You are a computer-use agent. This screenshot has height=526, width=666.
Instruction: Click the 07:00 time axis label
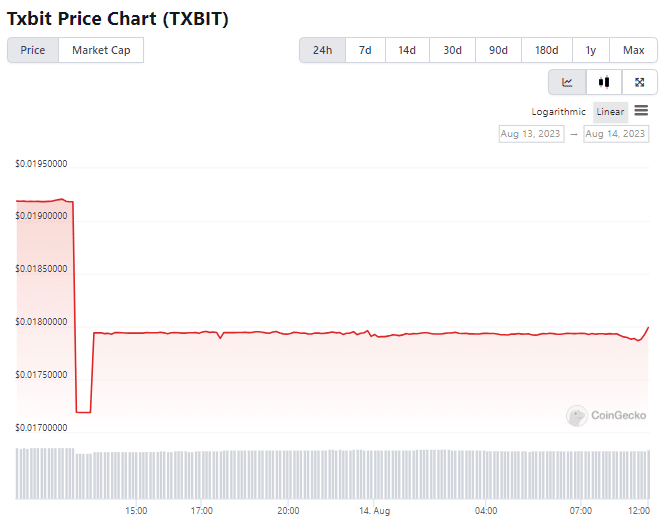(x=581, y=511)
